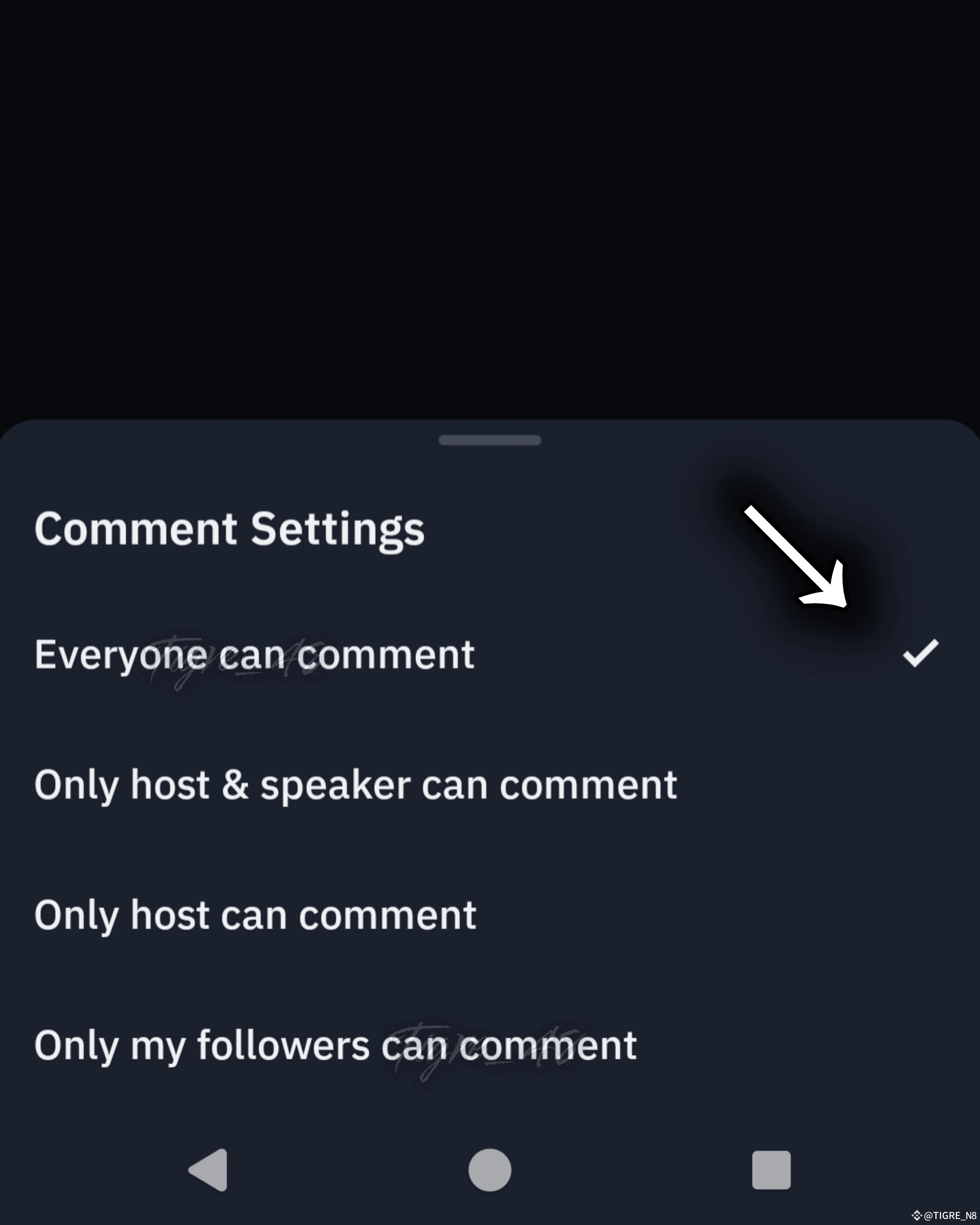980x1225 pixels.
Task: Tap the Android home circle button
Action: [490, 1170]
